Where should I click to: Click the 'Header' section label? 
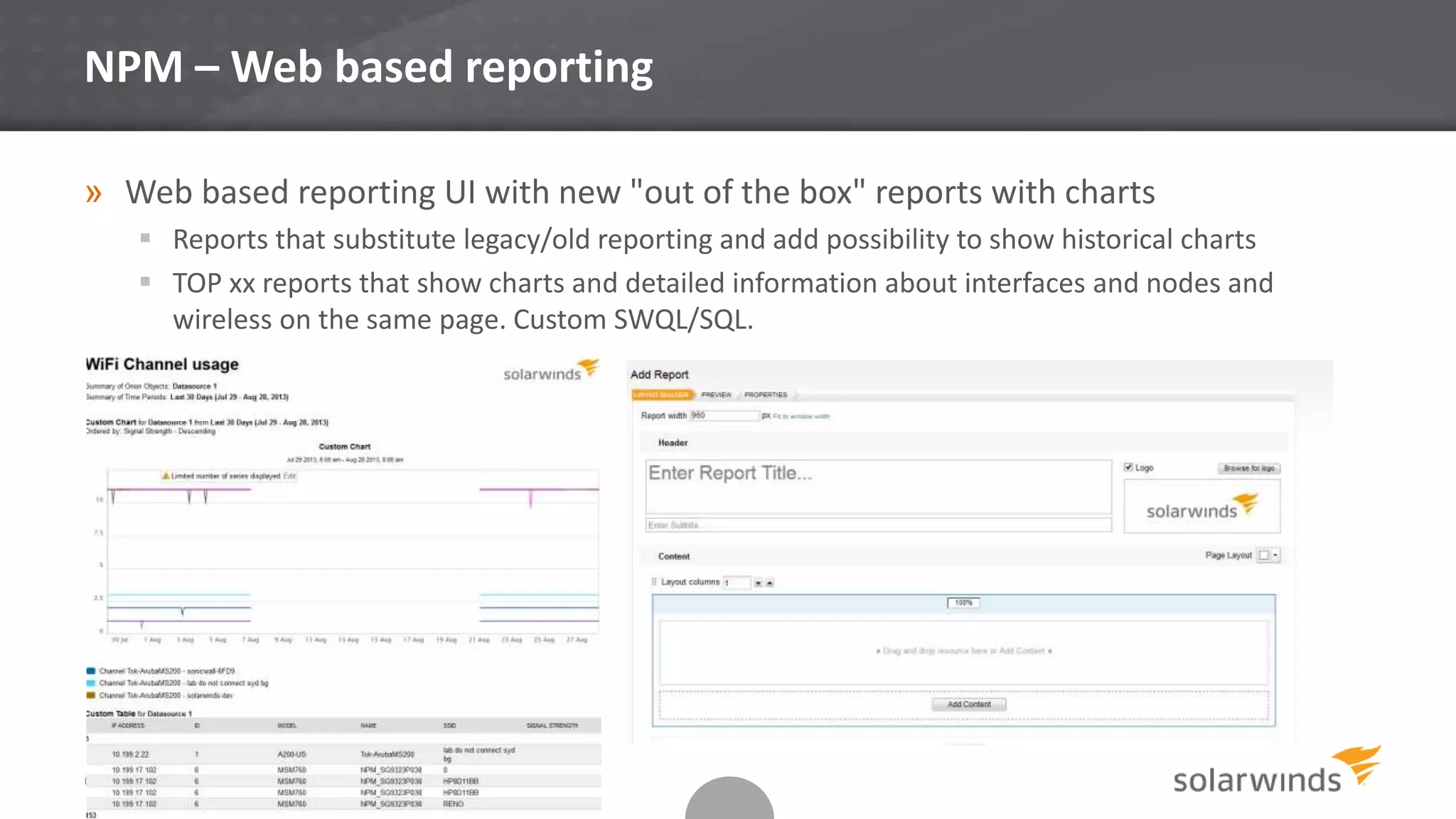[673, 442]
